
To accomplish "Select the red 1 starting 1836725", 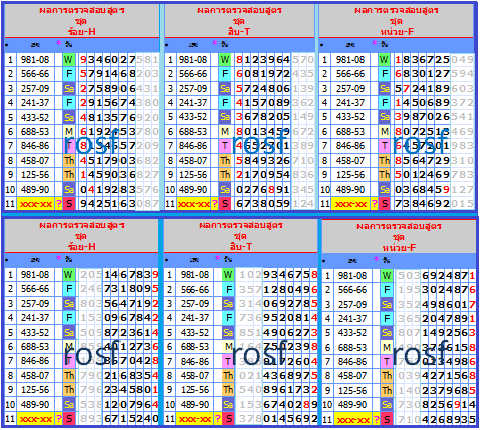I will click(398, 60).
